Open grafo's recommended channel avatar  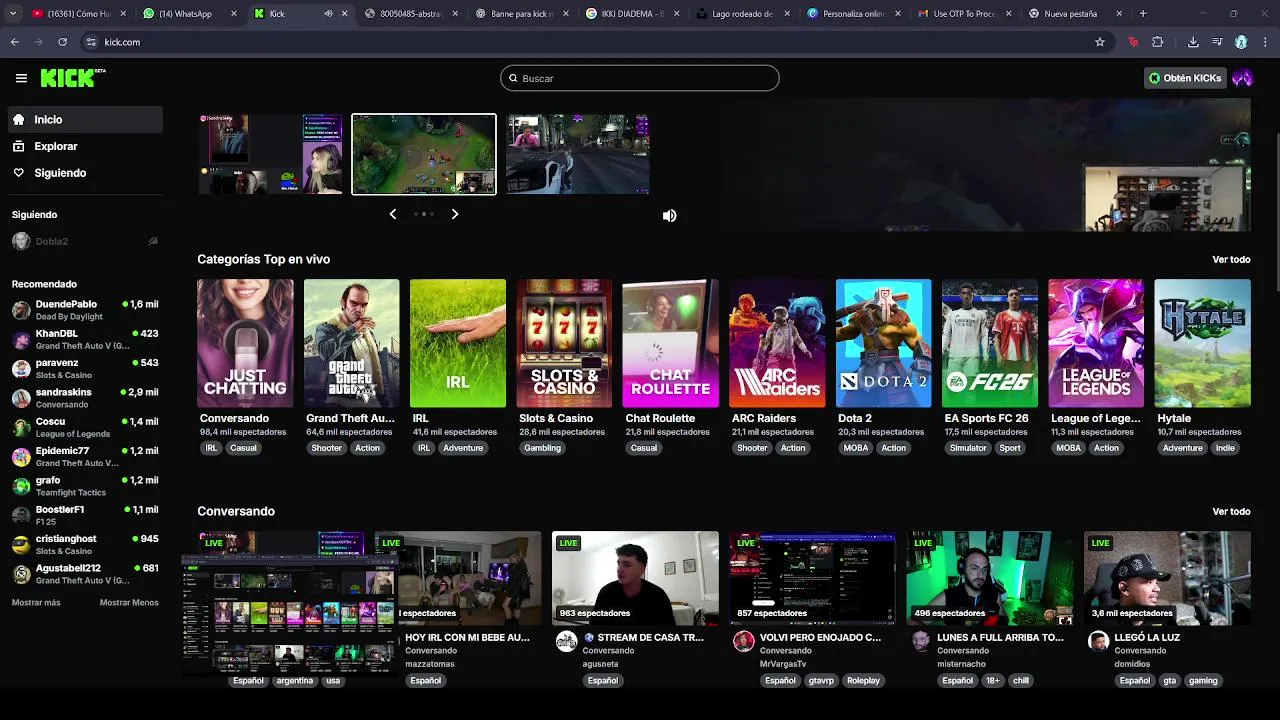(x=21, y=486)
